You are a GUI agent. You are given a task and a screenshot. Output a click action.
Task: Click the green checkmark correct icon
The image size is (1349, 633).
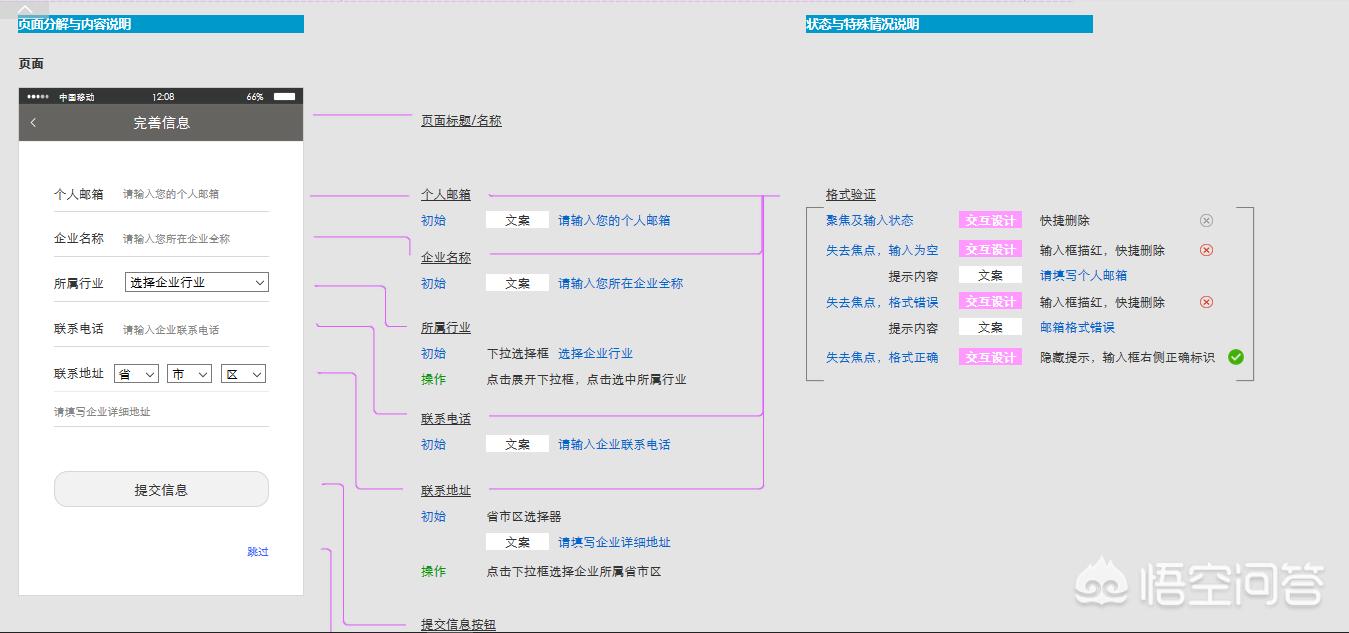coord(1236,357)
